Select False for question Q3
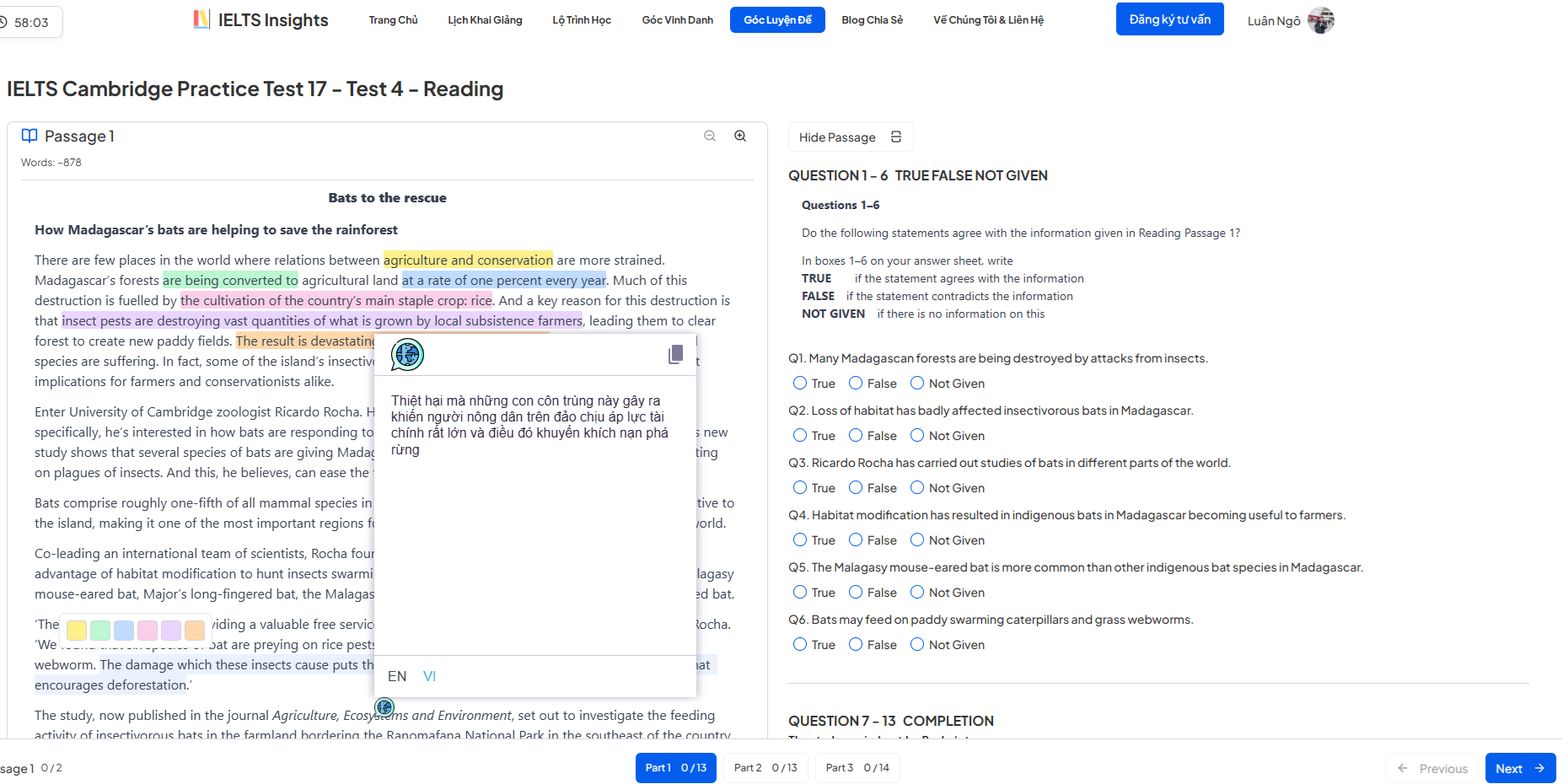Screen dimensions: 1568x784 pyautogui.click(x=856, y=488)
